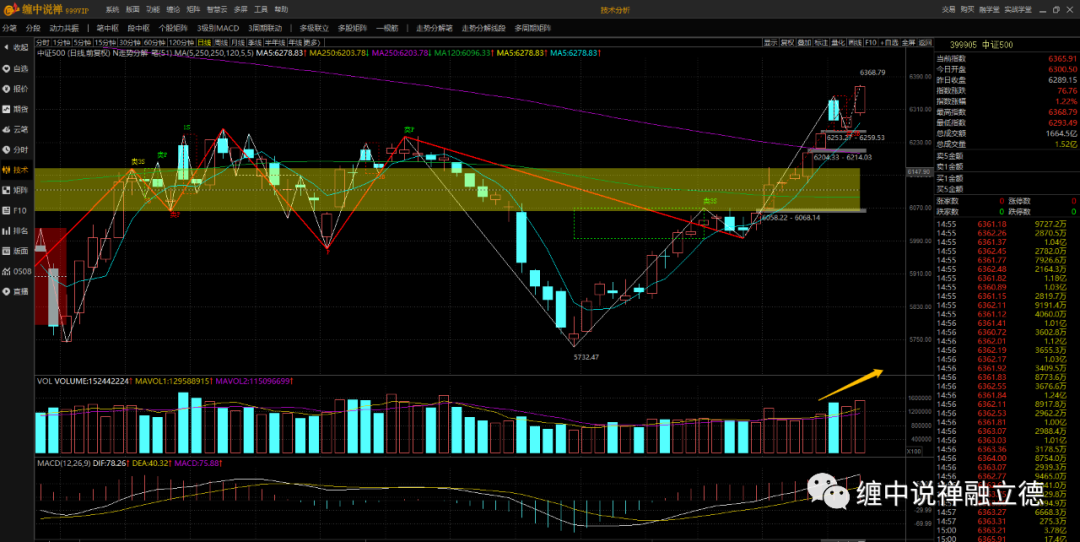Open 直播 live broadcast in sidebar

pyautogui.click(x=17, y=291)
